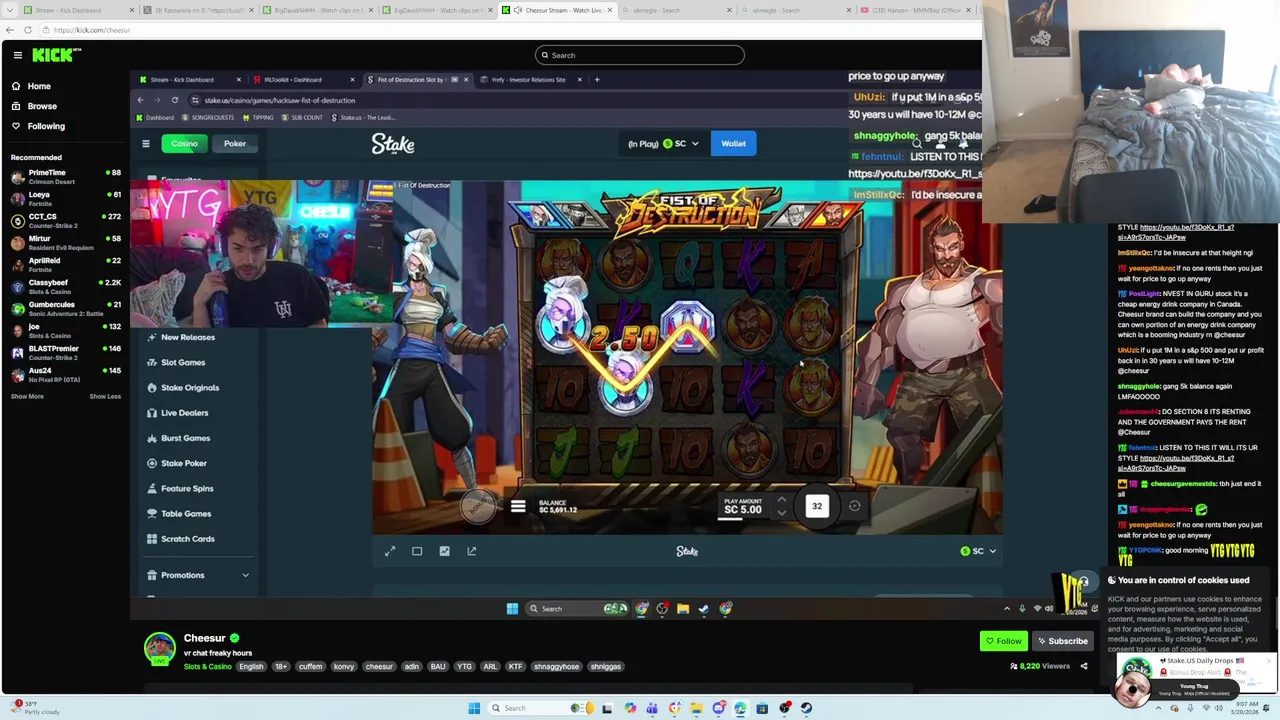Image resolution: width=1280 pixels, height=720 pixels.
Task: Click the Kick search field
Action: (640, 55)
